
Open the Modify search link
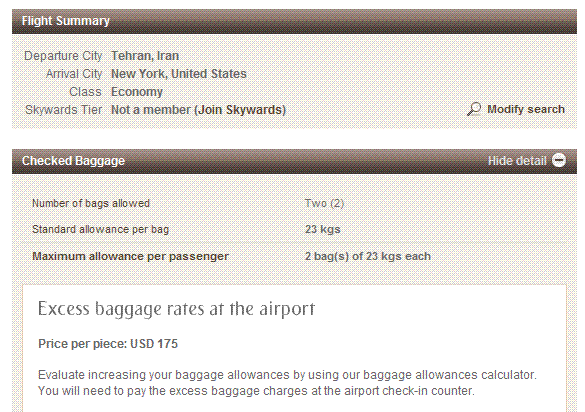[526, 109]
